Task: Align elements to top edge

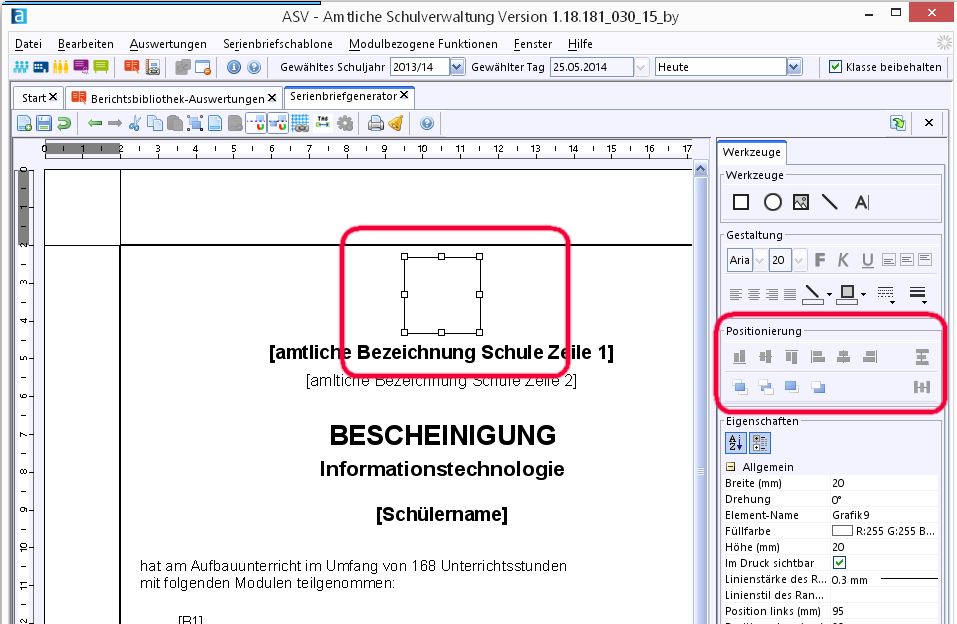Action: 792,357
